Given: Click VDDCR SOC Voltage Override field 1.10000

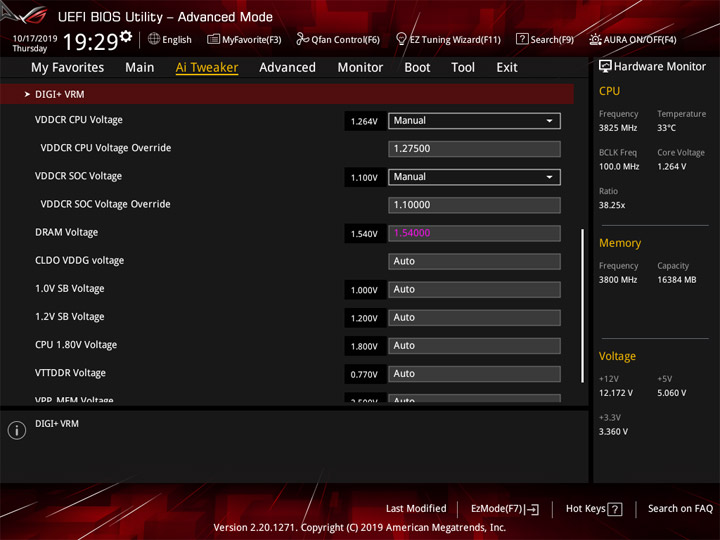Looking at the screenshot, I should coord(474,205).
